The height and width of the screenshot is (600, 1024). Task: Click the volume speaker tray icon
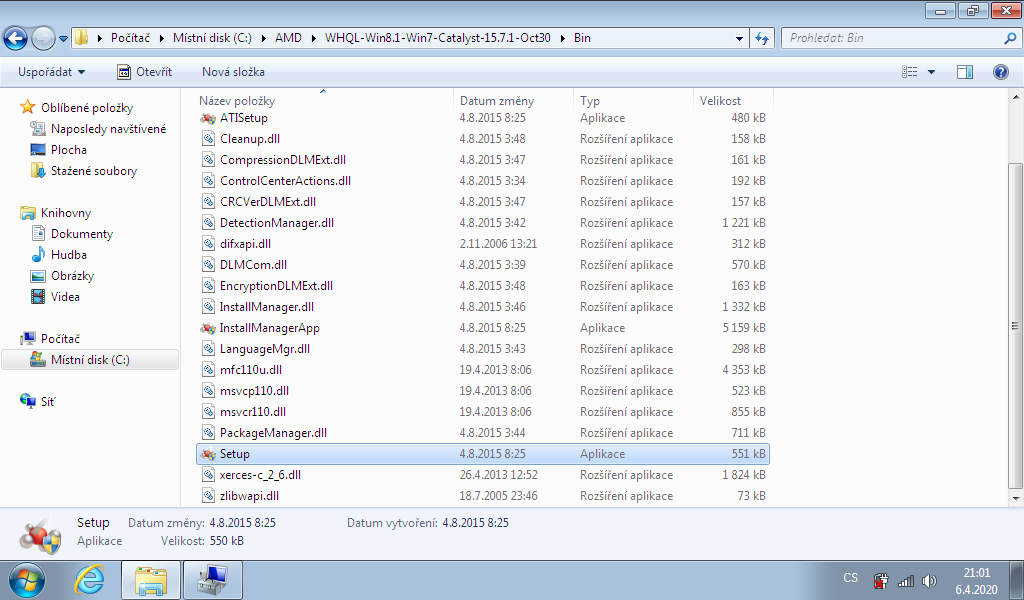pyautogui.click(x=929, y=580)
